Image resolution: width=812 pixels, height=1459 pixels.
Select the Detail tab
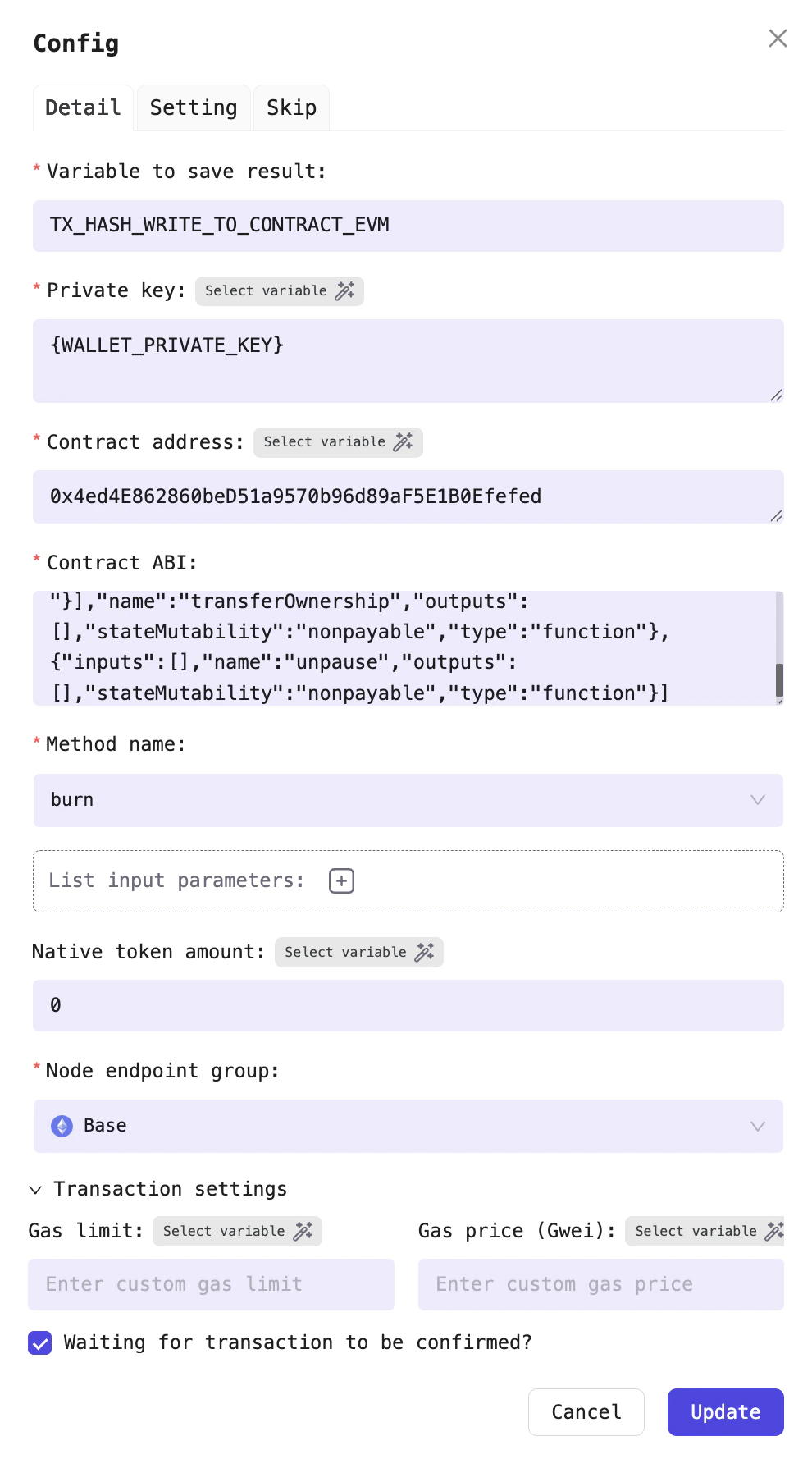[x=83, y=107]
